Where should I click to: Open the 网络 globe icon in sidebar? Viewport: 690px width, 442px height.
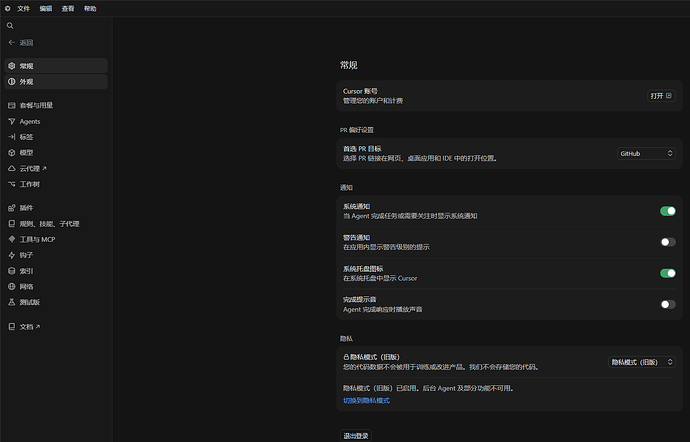coord(12,287)
